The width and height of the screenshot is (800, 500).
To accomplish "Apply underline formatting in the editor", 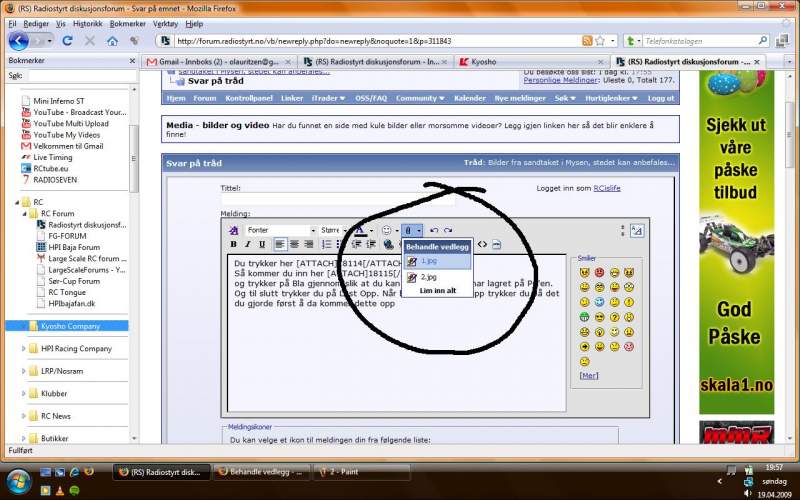I will (261, 244).
